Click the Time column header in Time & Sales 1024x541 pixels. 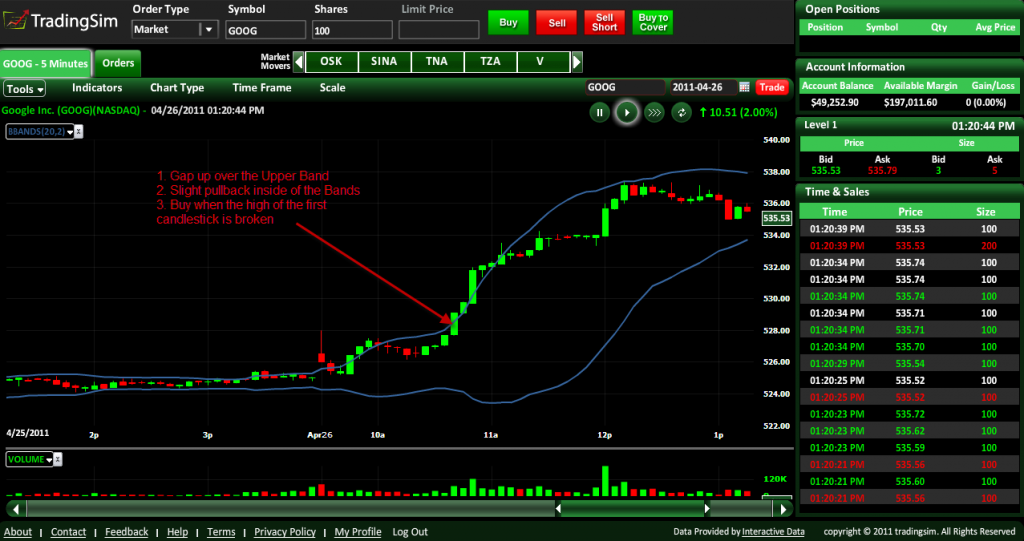tap(835, 212)
